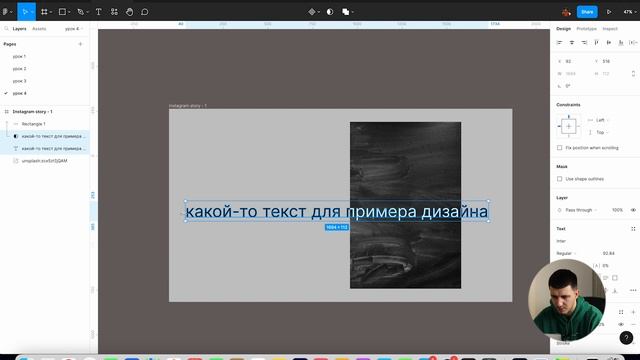Click the Create component icon
The image size is (640, 360).
(x=312, y=12)
